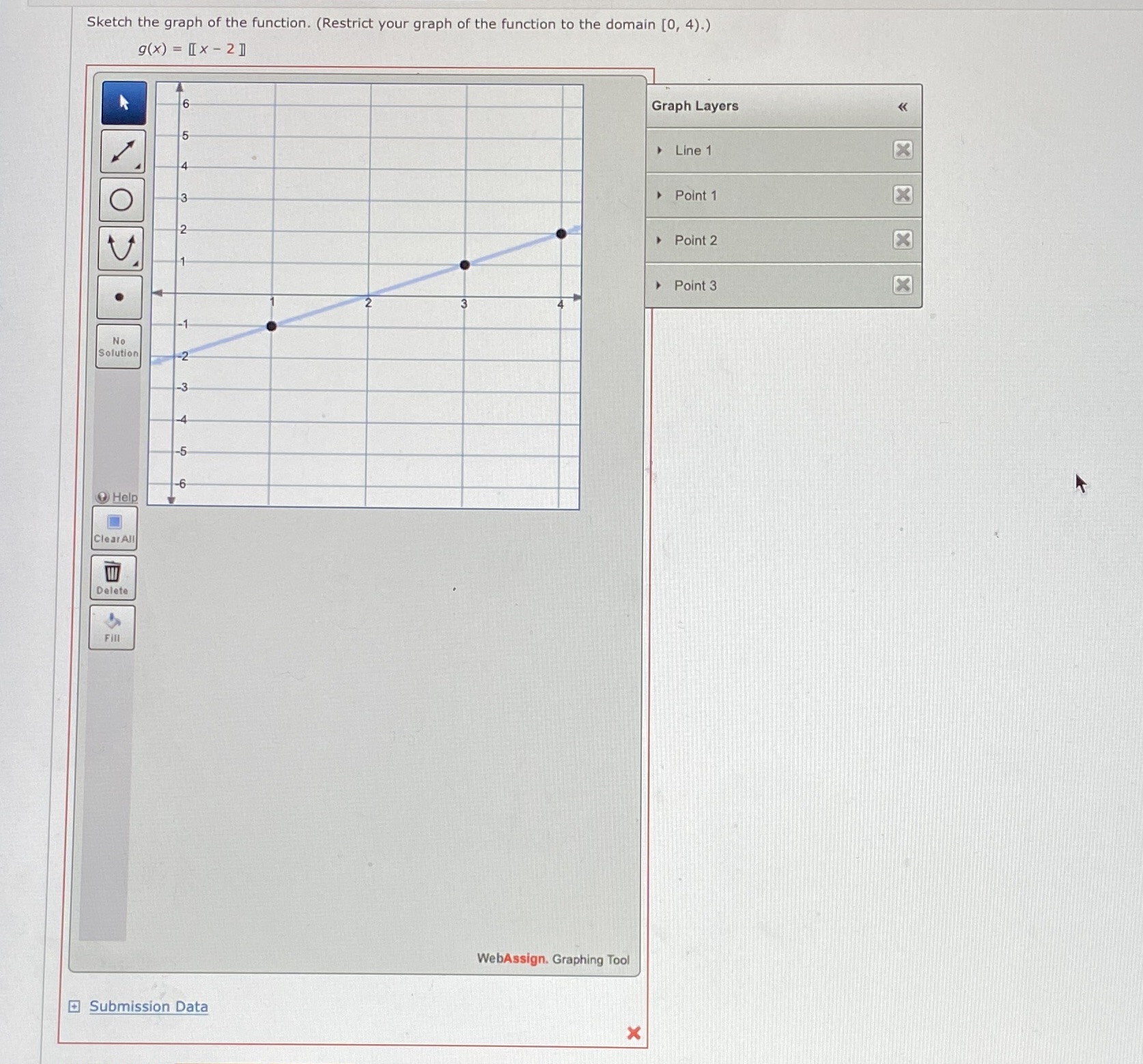The width and height of the screenshot is (1143, 1064).
Task: Expand the Point 2 layer
Action: coord(659,240)
